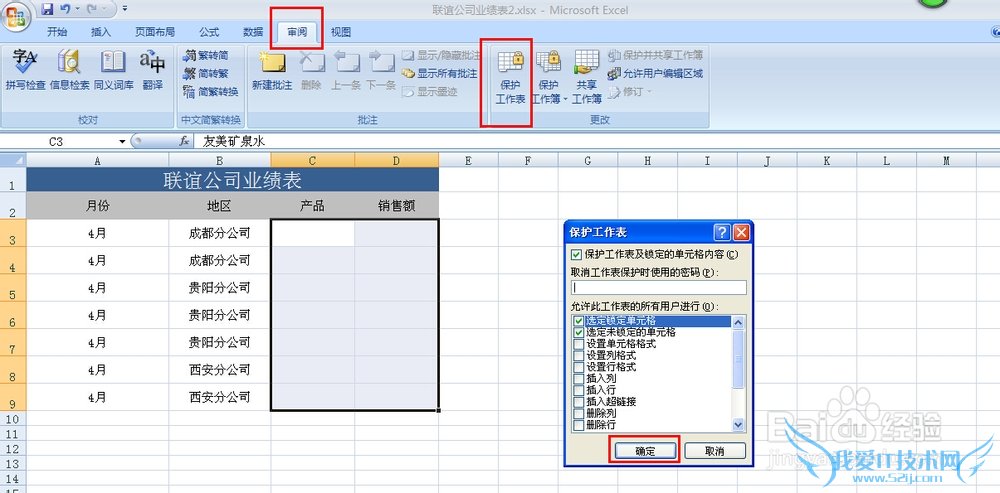
Task: Convert text with 简转繁
Action: (x=205, y=73)
